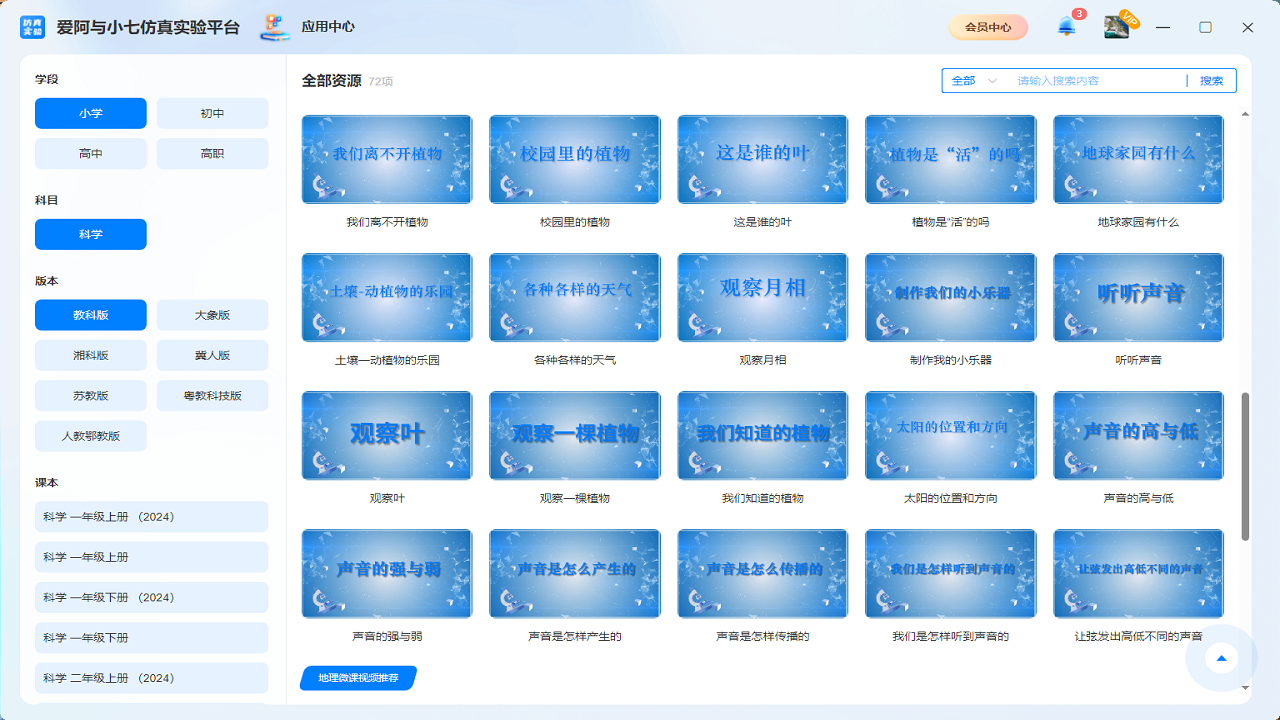Click the VIP user avatar
Screen dimensions: 1280x720
(x=1116, y=25)
